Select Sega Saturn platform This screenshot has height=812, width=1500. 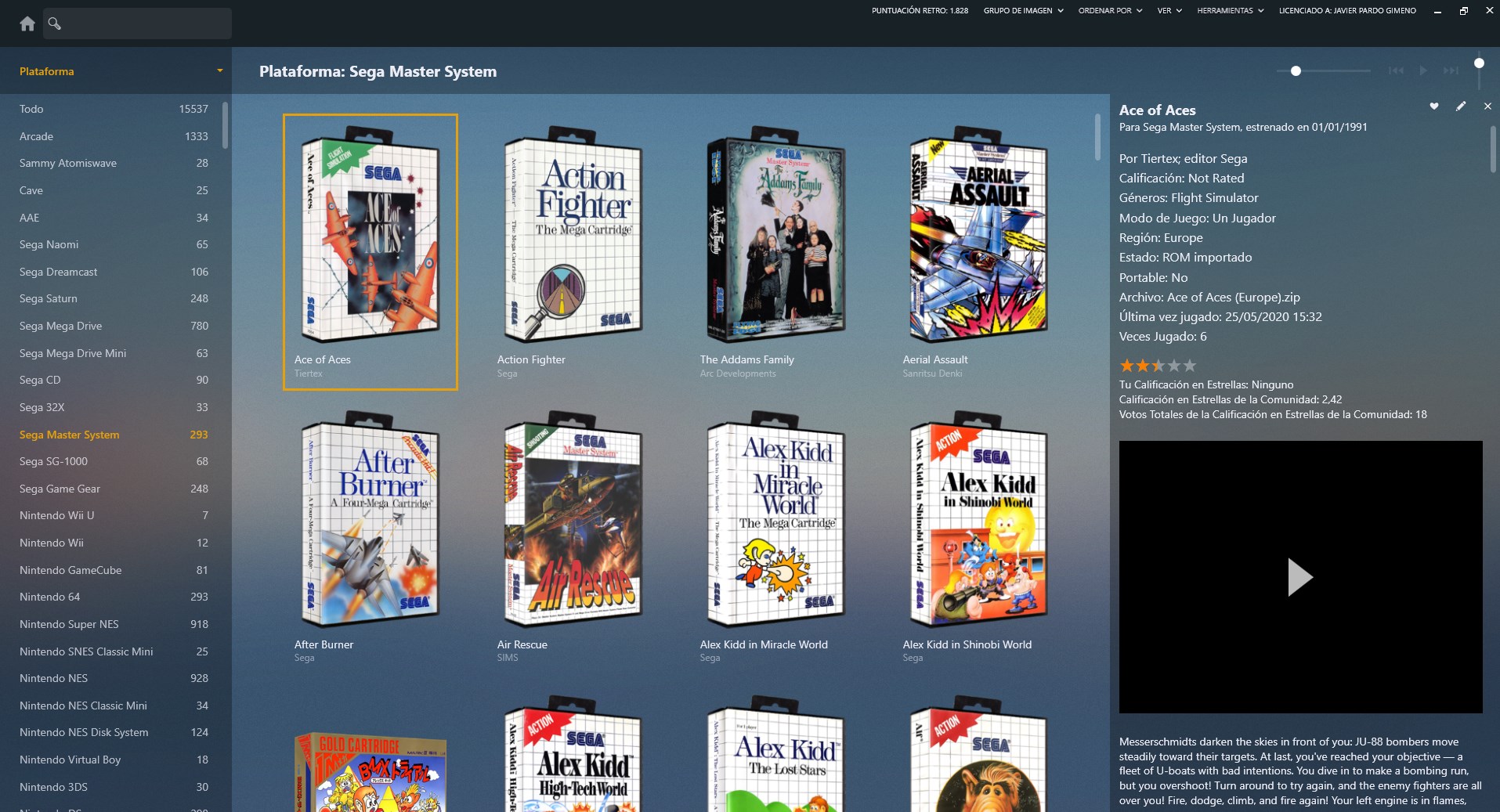114,298
